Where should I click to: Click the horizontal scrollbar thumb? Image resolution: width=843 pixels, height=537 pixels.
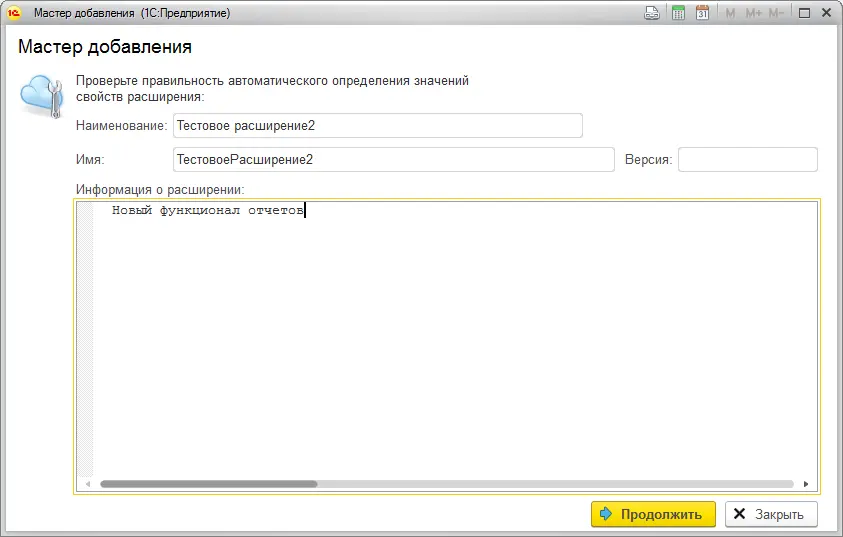(x=209, y=484)
